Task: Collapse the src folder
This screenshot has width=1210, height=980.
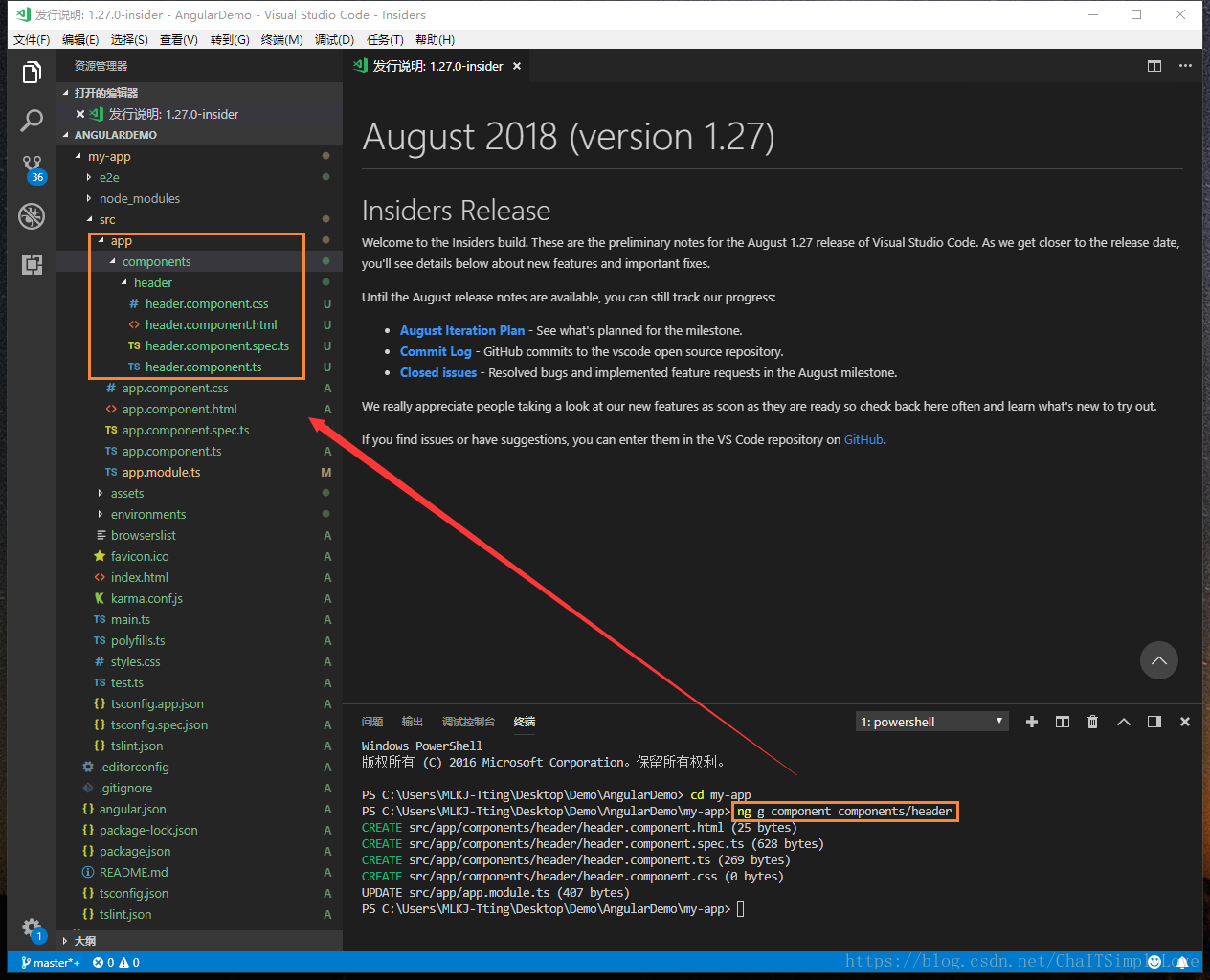Action: tap(199, 219)
